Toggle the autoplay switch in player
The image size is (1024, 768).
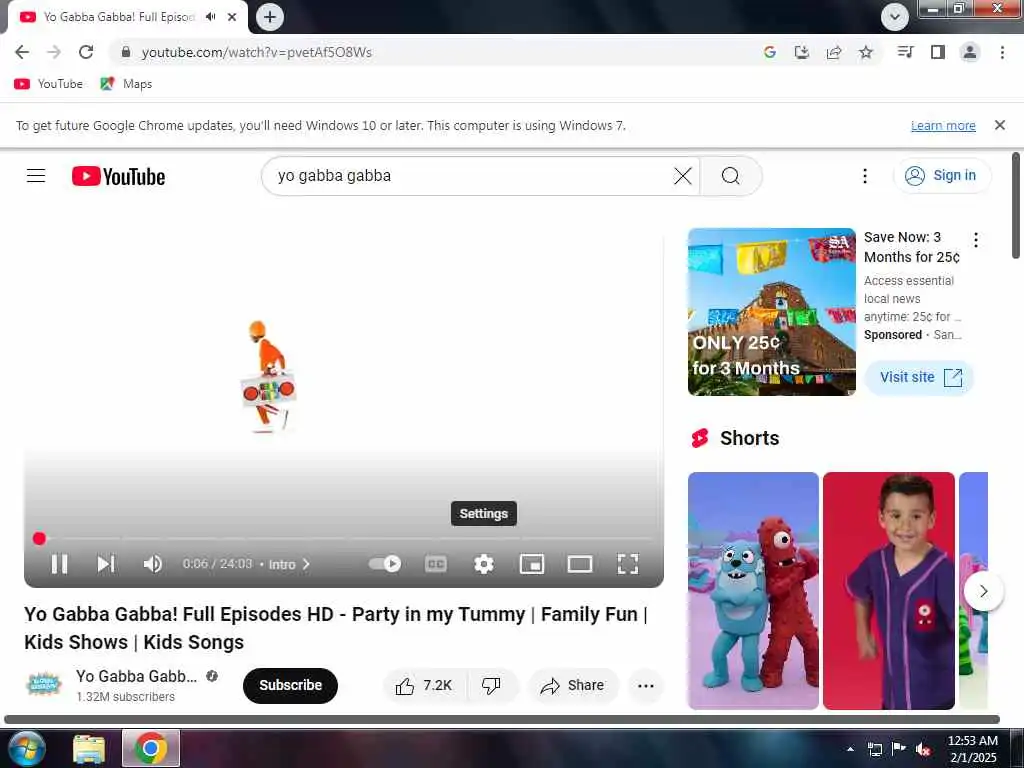pos(385,564)
